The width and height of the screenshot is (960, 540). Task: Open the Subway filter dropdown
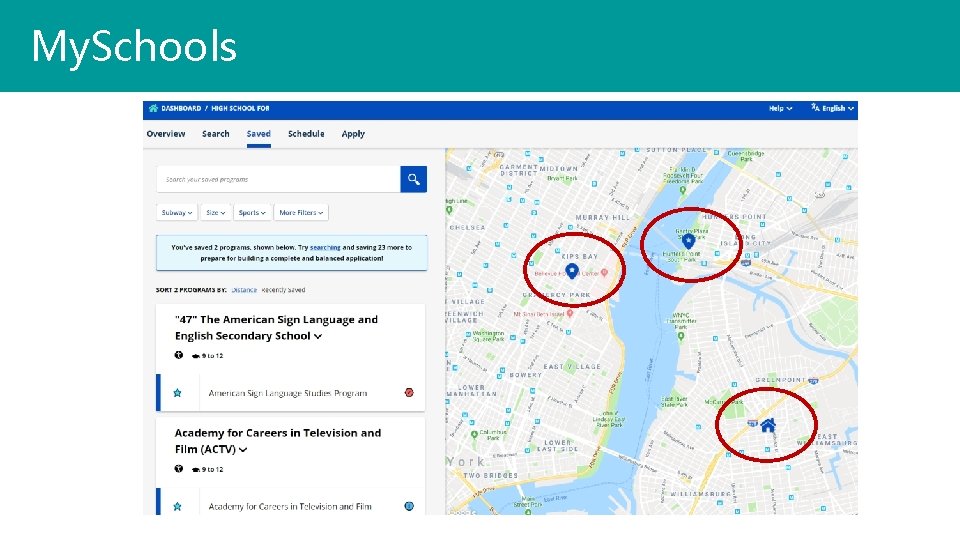tap(177, 212)
